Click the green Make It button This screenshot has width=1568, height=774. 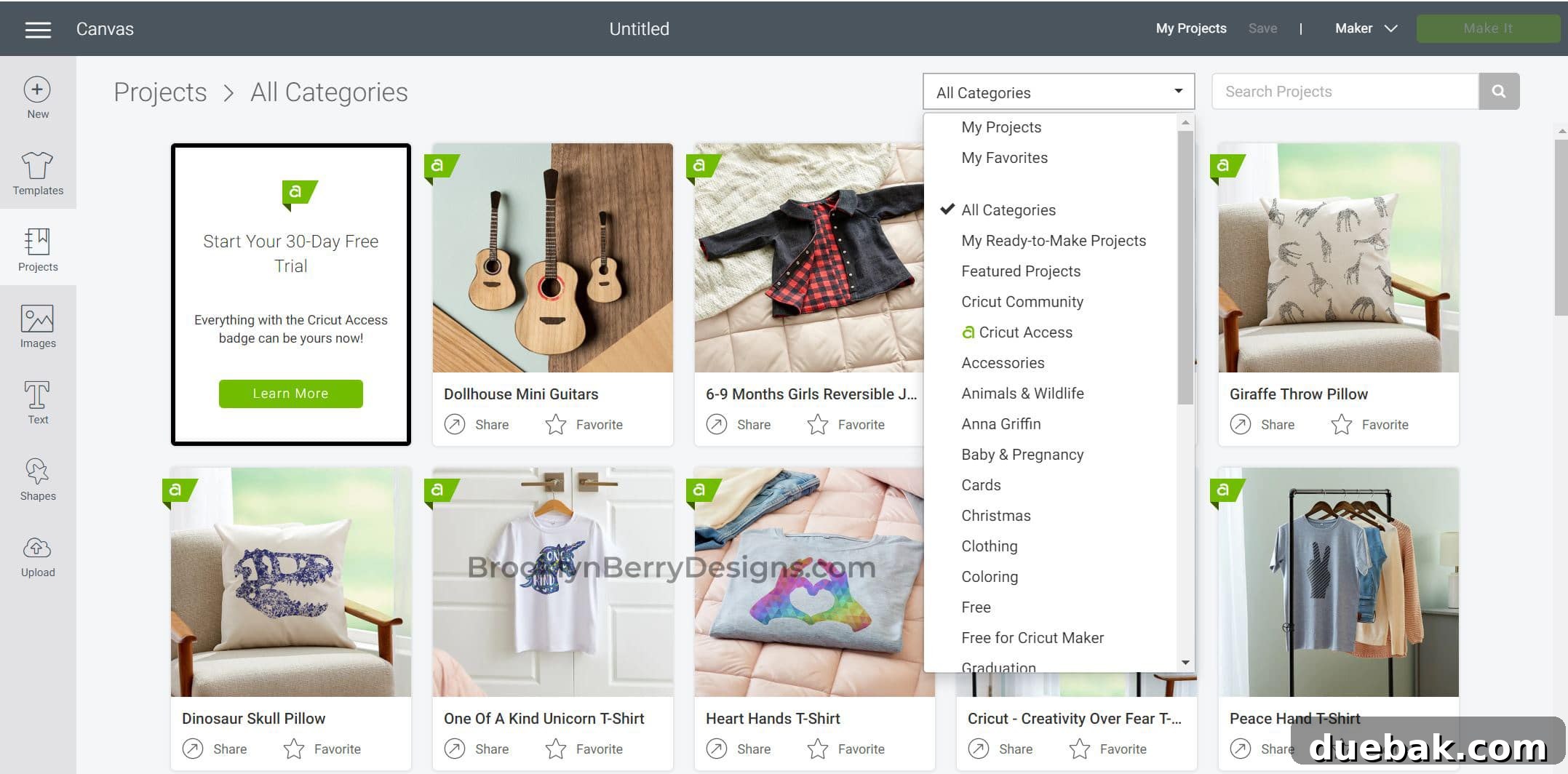coord(1487,28)
